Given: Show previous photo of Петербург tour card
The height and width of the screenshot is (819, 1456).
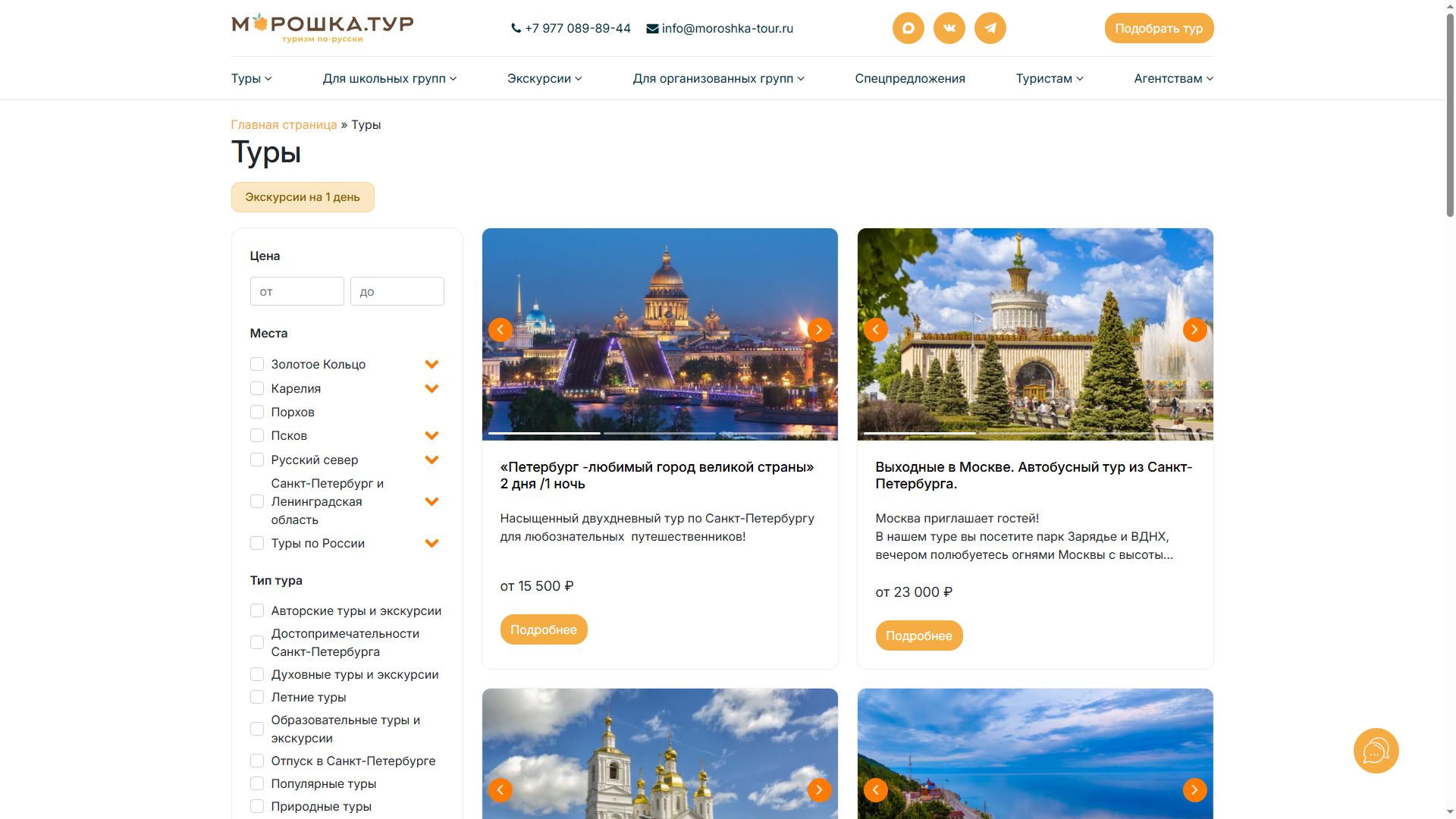Looking at the screenshot, I should point(500,330).
